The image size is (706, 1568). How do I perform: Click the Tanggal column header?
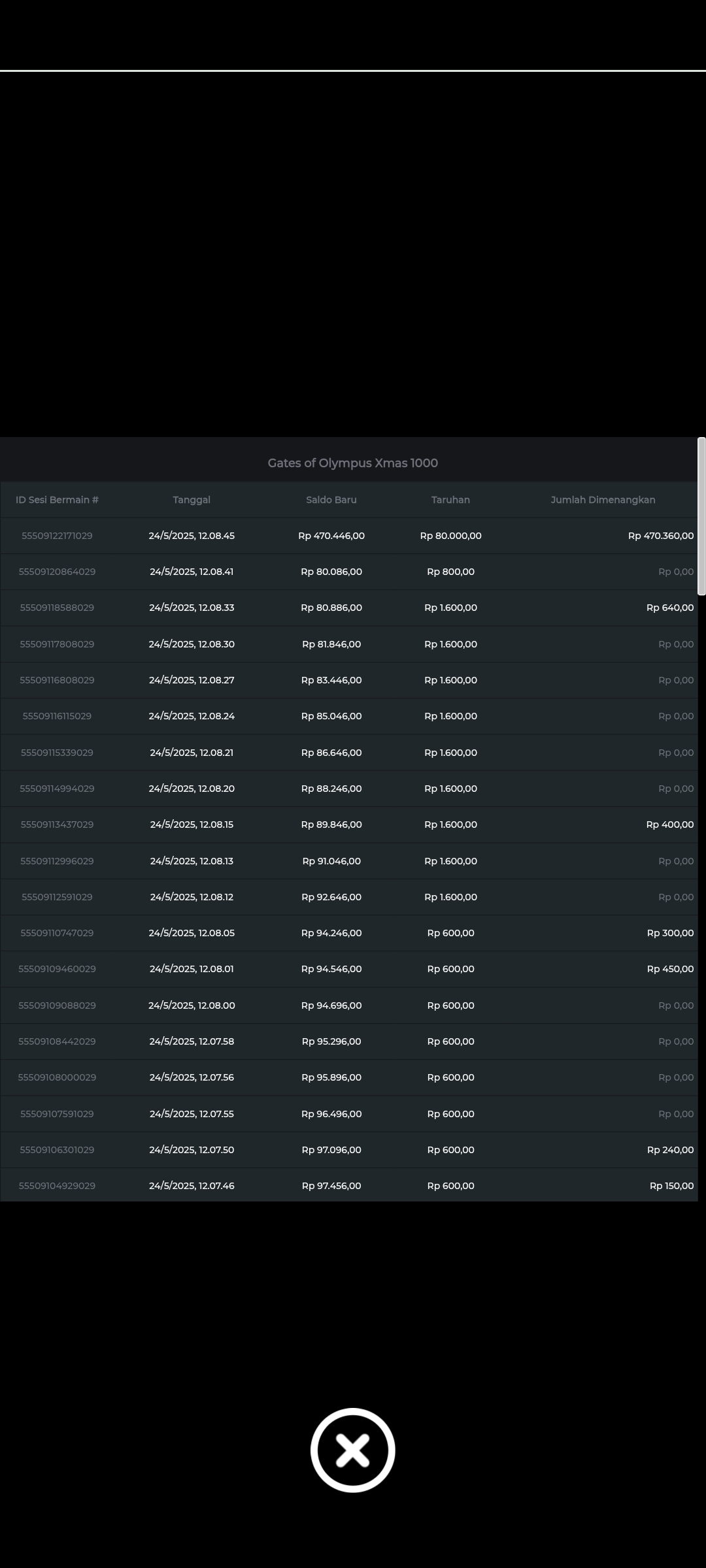[x=192, y=500]
